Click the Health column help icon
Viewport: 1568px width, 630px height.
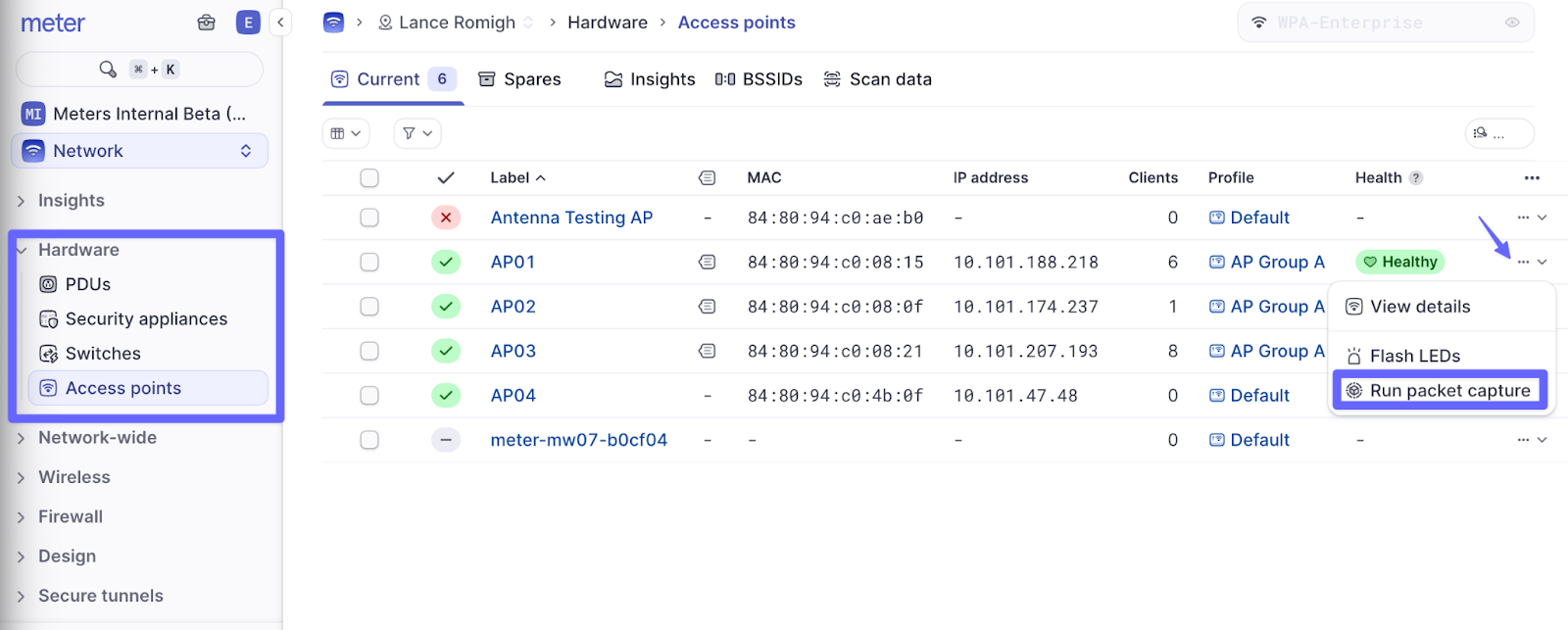[1415, 178]
